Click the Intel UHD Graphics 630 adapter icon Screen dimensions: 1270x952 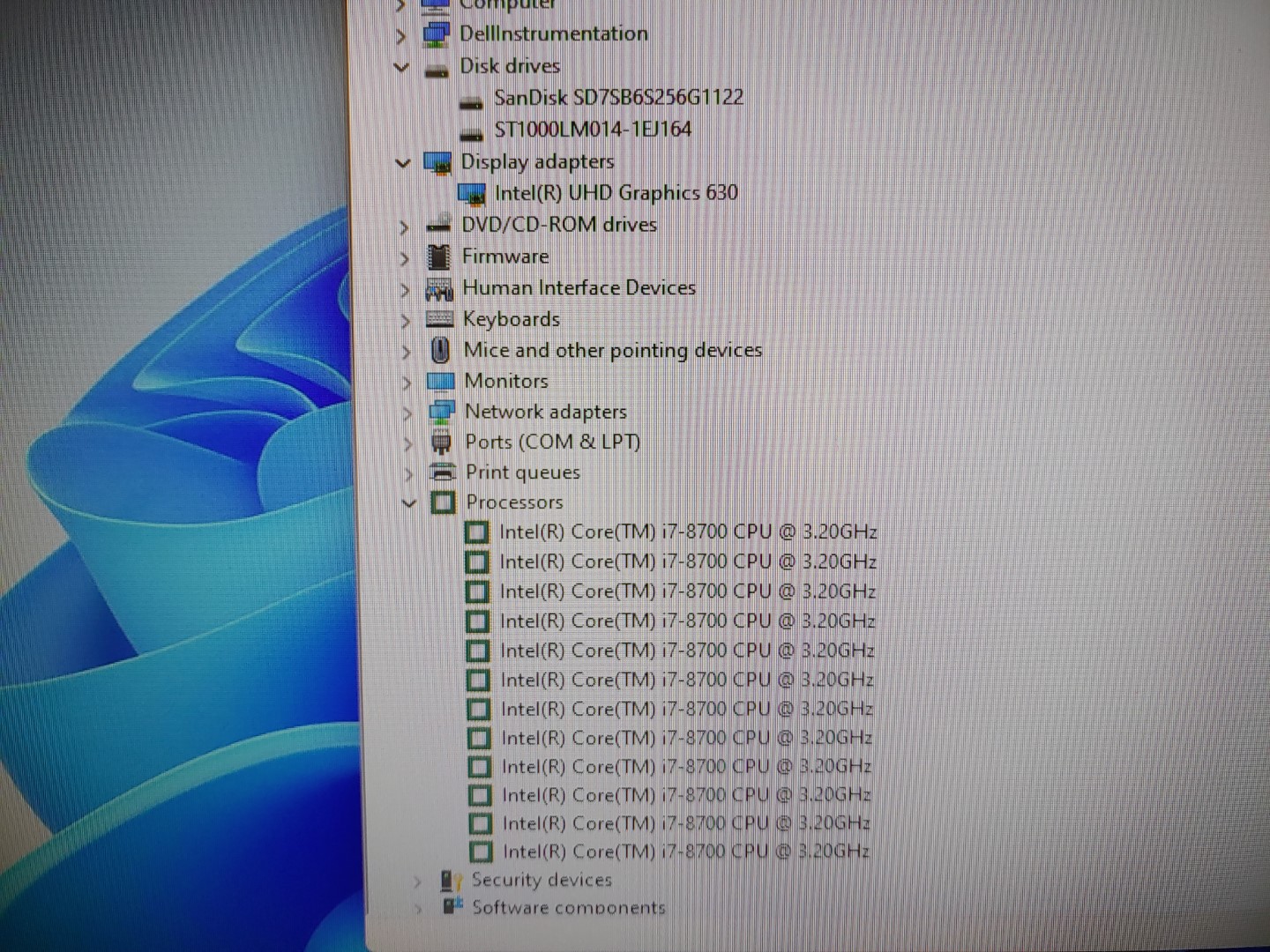472,193
